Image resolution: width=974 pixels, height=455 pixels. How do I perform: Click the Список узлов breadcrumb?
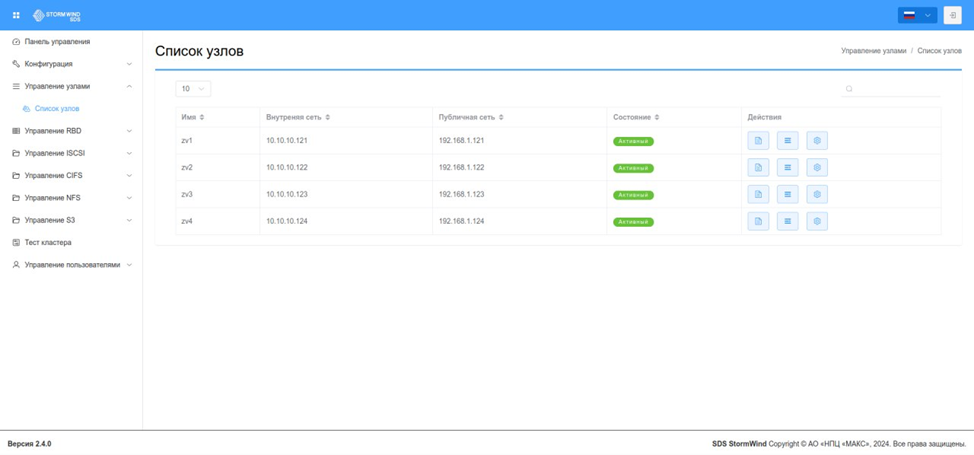tap(939, 50)
